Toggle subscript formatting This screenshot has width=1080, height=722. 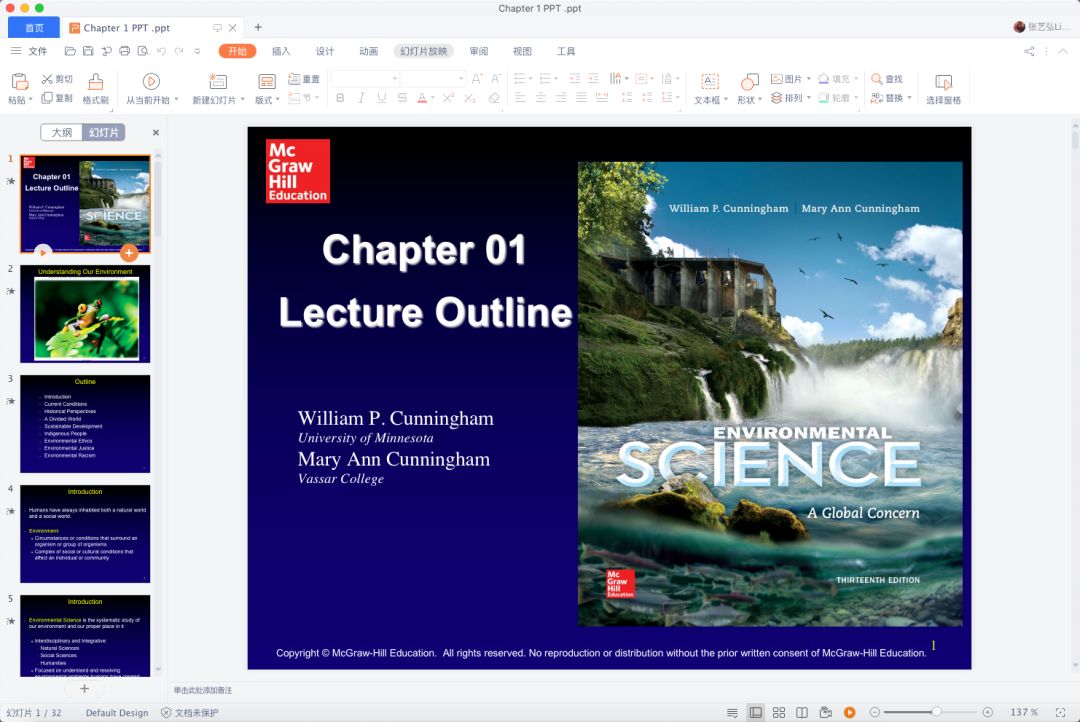pos(470,98)
